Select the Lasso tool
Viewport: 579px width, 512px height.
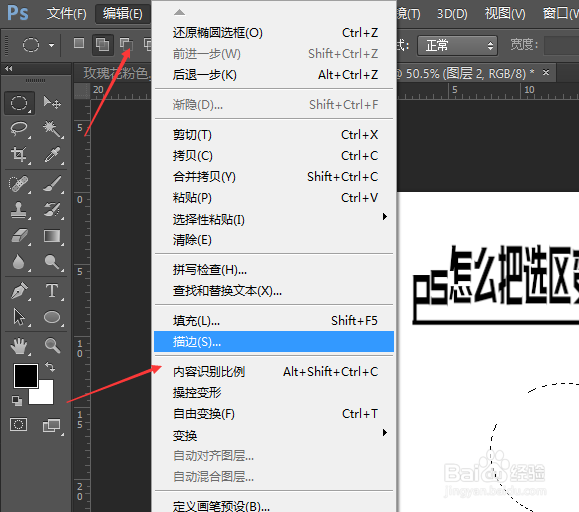pyautogui.click(x=19, y=129)
